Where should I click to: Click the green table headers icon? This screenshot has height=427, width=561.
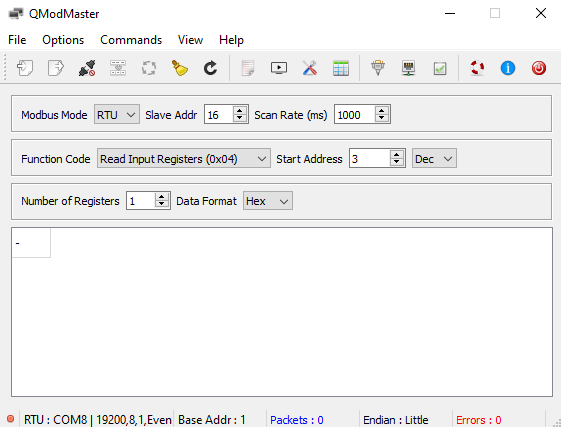(x=341, y=68)
